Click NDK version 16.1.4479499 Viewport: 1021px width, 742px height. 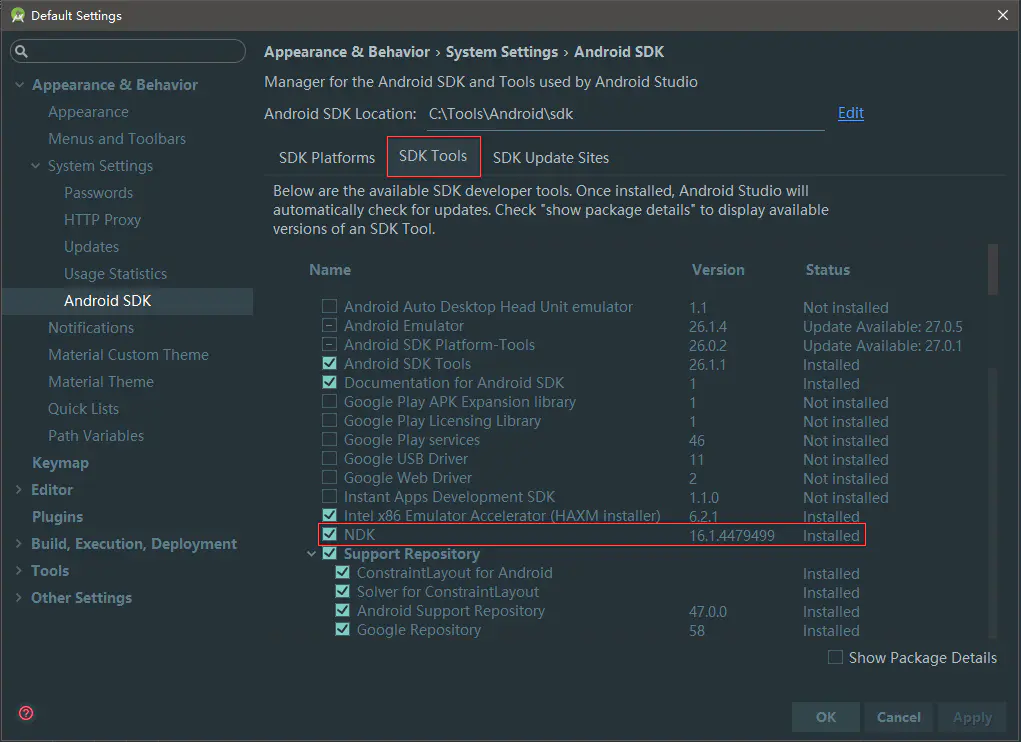[732, 536]
